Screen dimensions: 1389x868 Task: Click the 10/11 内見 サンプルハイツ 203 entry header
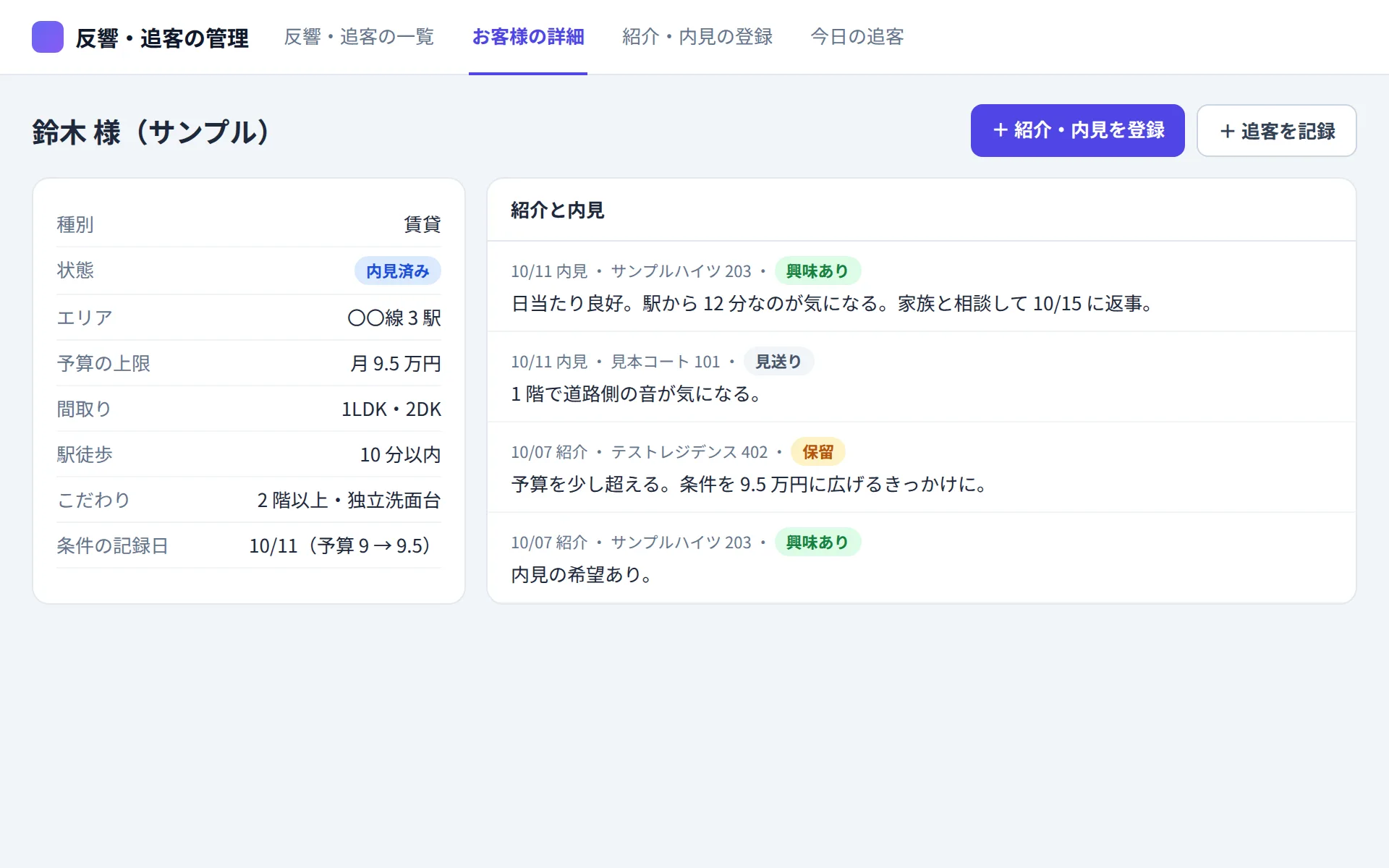tap(631, 271)
